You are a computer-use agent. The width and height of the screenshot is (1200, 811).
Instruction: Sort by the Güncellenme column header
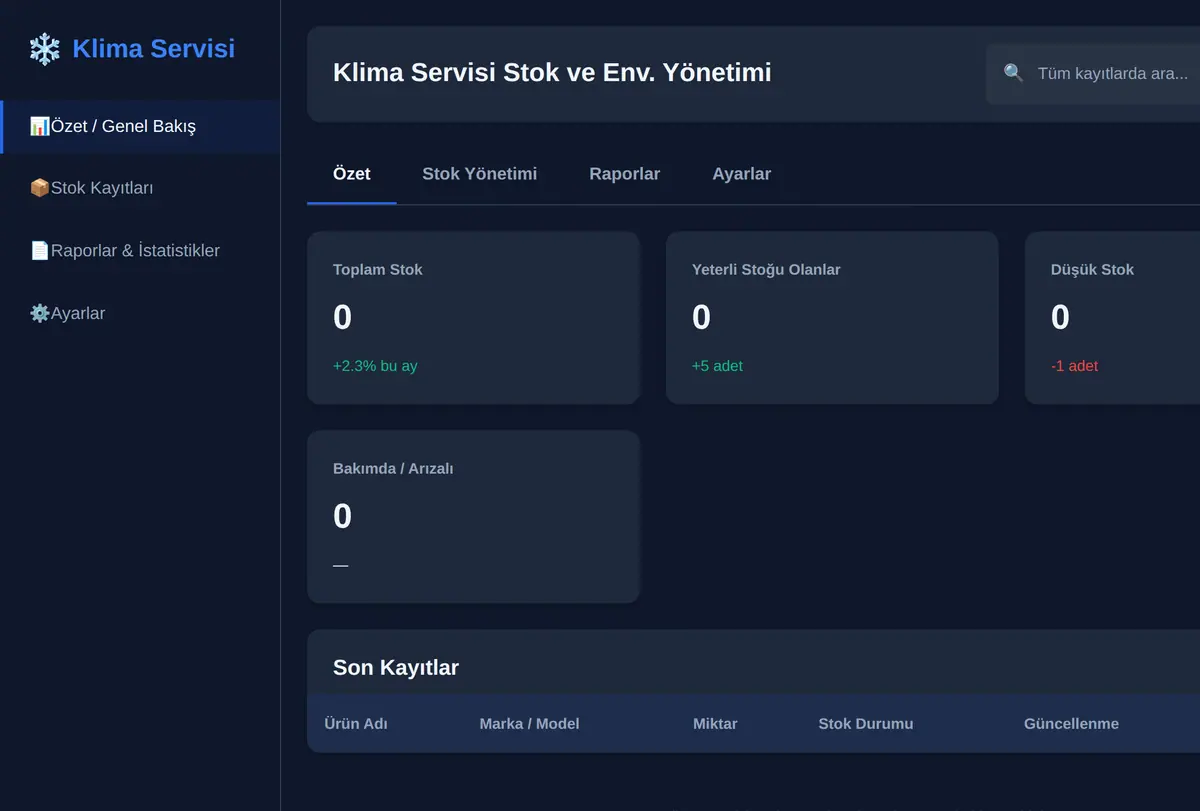coord(1072,724)
